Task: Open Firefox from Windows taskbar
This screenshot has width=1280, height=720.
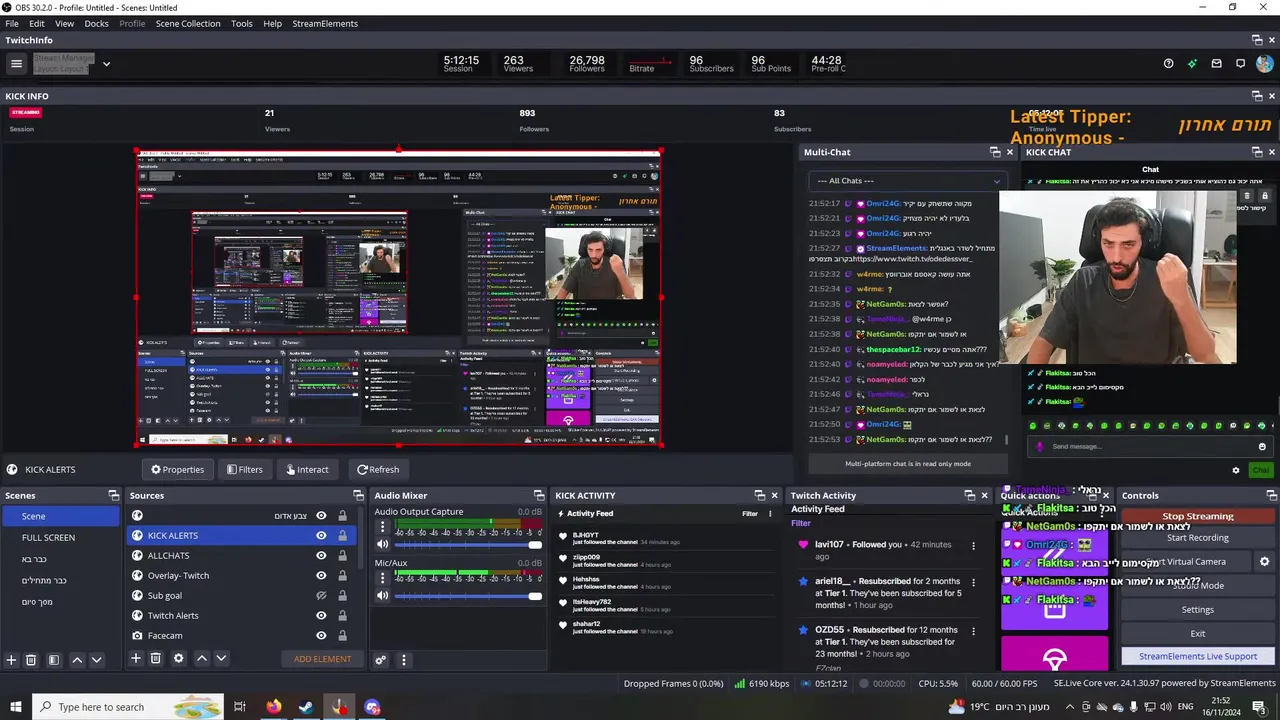Action: pyautogui.click(x=273, y=707)
